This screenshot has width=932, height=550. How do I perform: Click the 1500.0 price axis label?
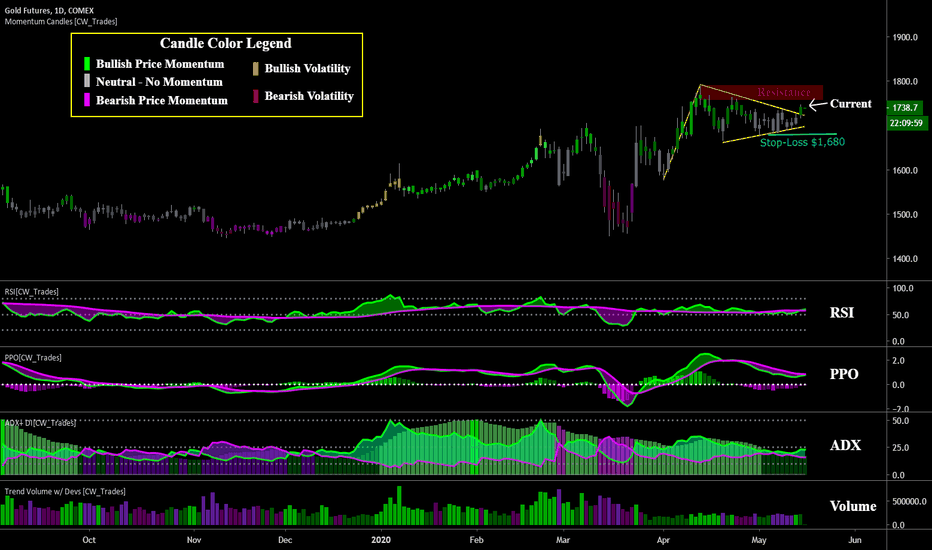point(905,215)
